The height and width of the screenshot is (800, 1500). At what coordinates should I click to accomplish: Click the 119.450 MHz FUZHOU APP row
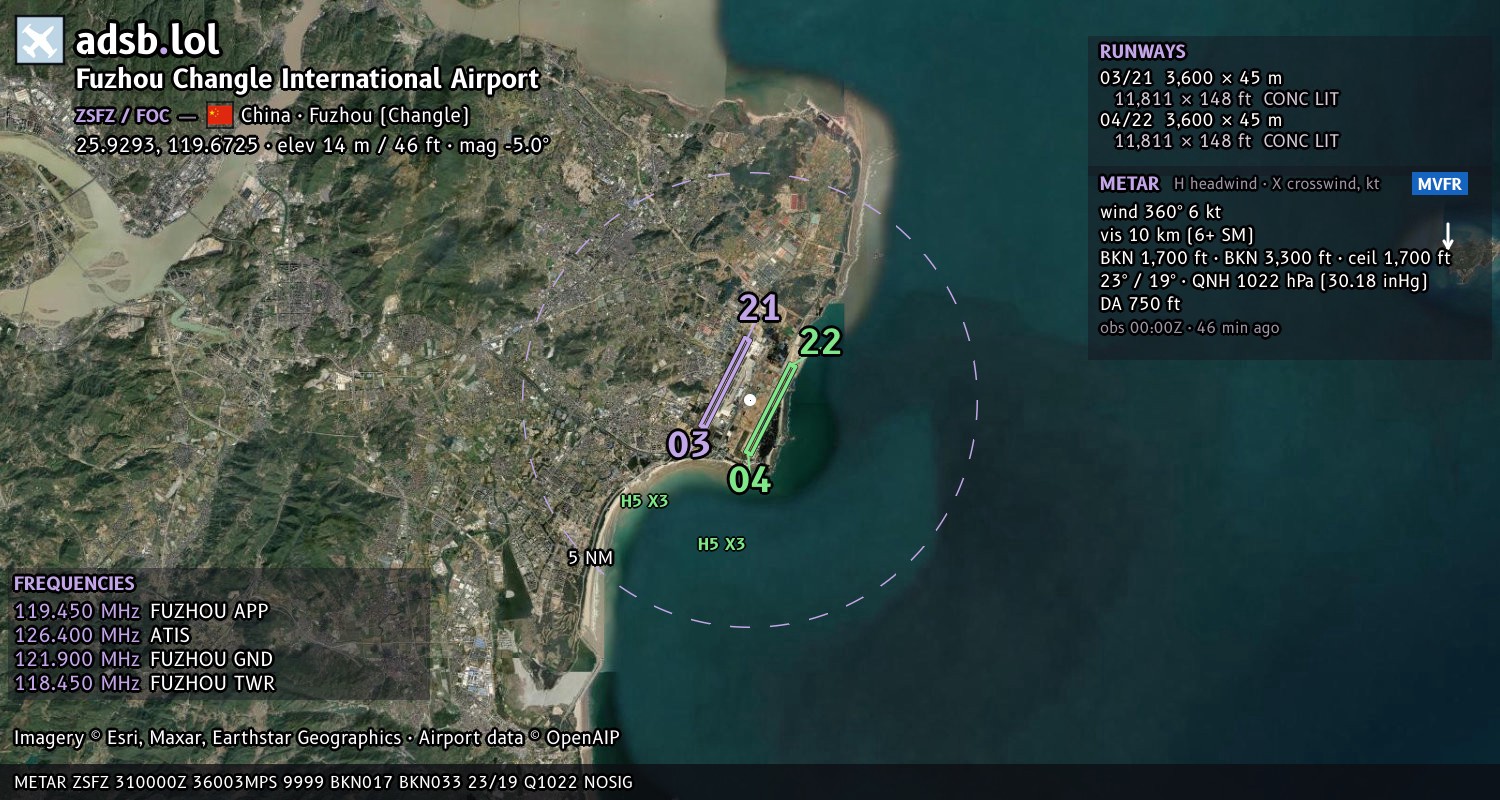point(141,611)
